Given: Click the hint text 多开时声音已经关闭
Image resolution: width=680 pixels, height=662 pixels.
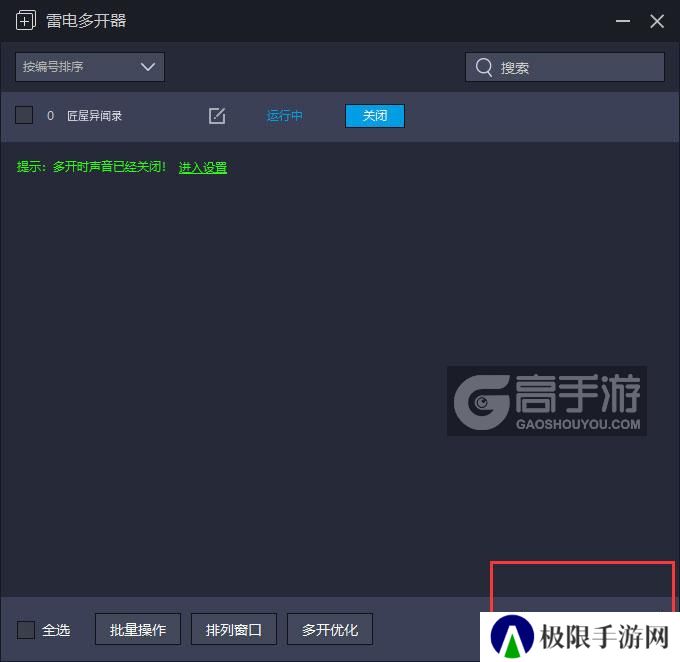Looking at the screenshot, I should pyautogui.click(x=109, y=167).
